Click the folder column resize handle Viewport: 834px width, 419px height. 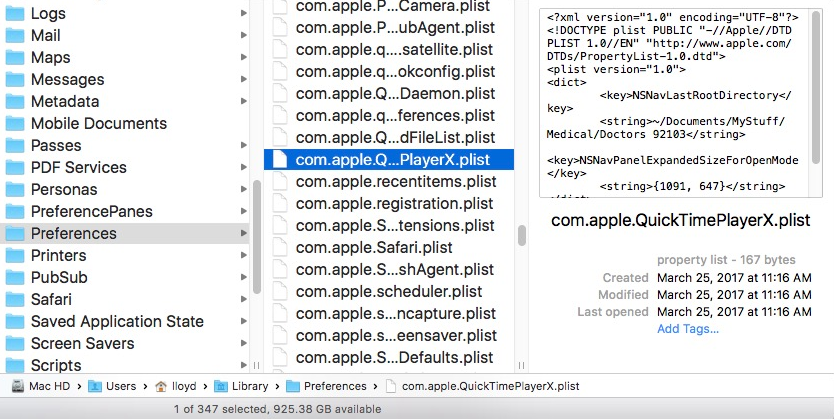pos(256,365)
